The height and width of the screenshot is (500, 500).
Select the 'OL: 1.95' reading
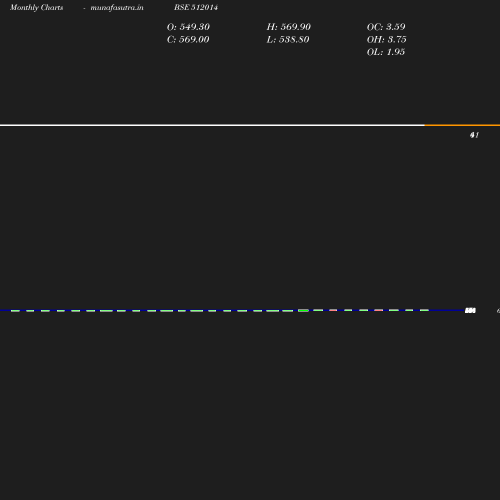tap(386, 52)
